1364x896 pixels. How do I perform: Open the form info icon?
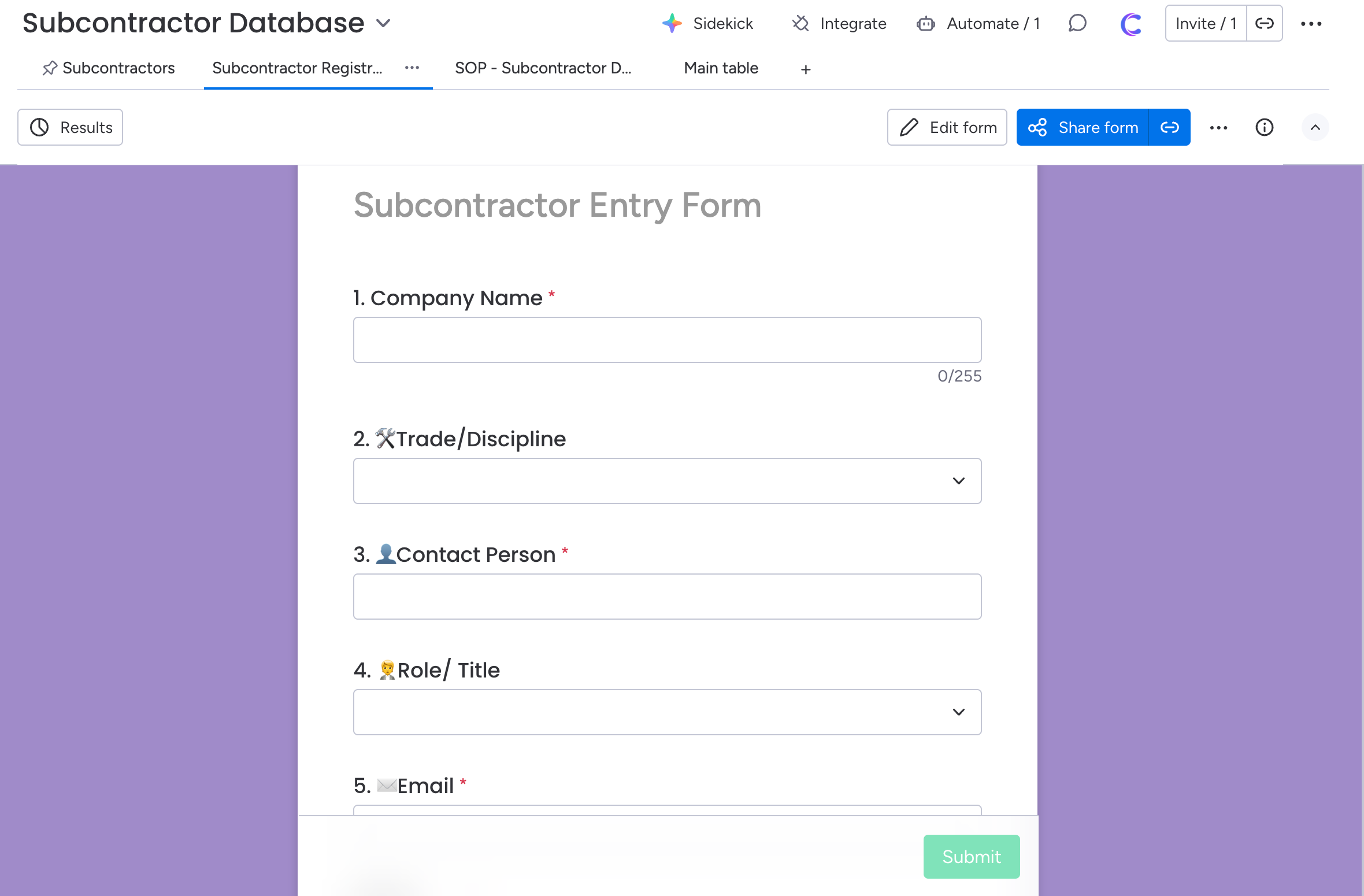1264,127
